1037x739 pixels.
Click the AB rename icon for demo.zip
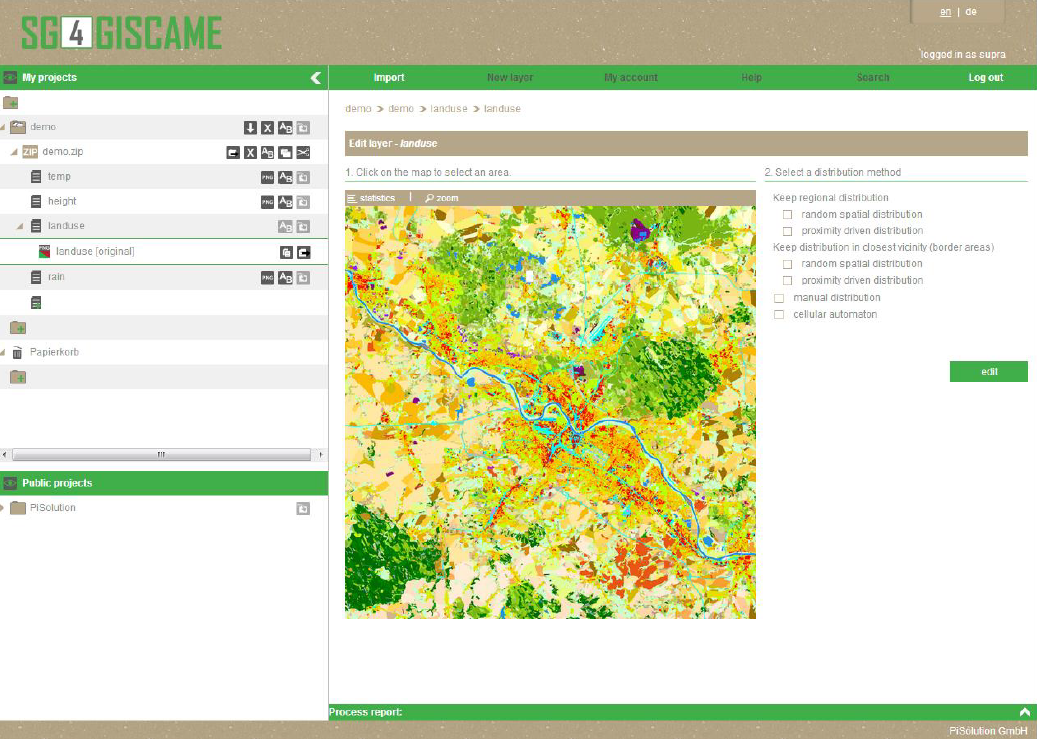pos(267,153)
